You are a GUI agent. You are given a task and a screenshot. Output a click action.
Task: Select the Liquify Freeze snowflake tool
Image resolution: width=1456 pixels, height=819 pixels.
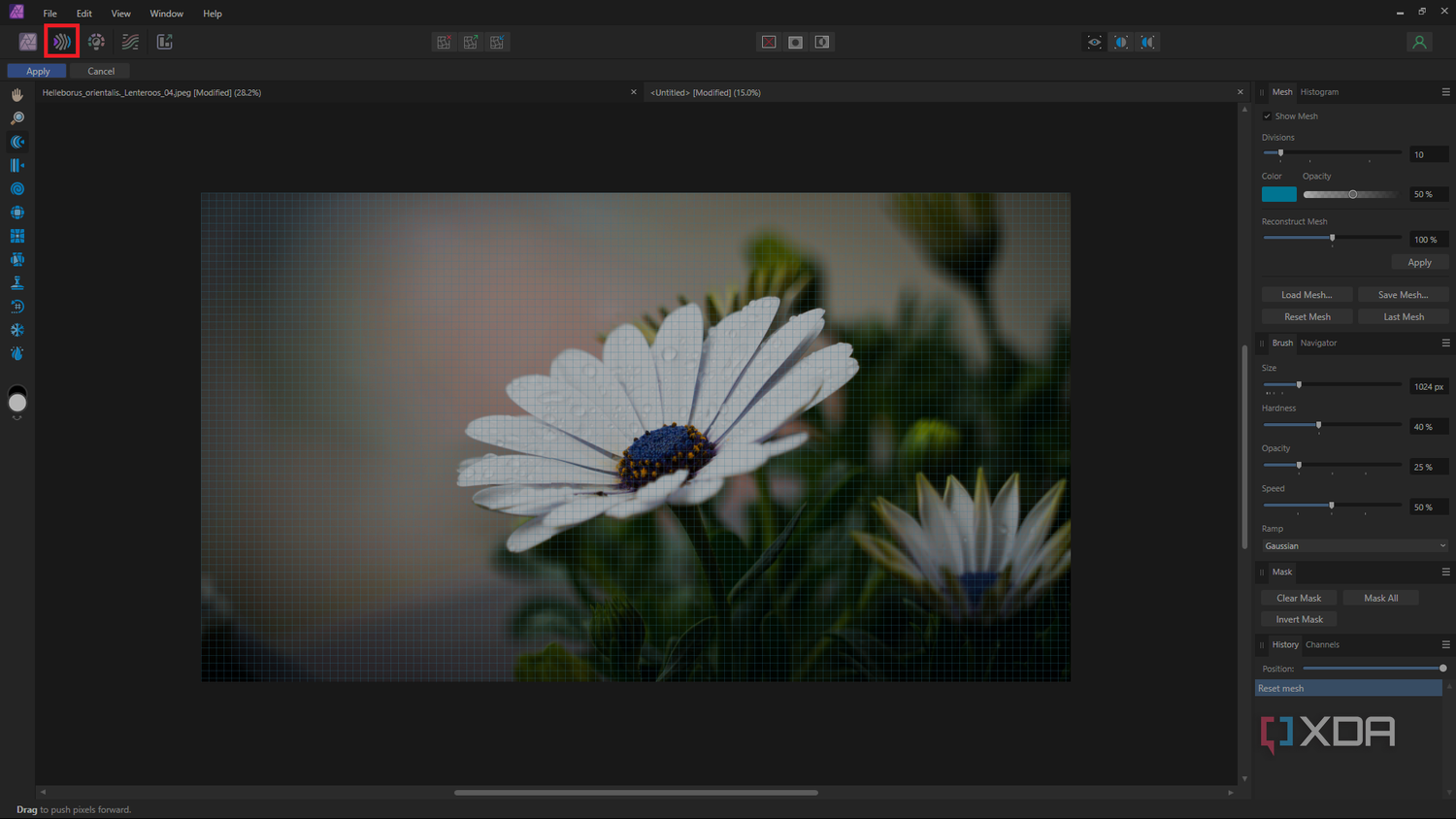point(17,330)
